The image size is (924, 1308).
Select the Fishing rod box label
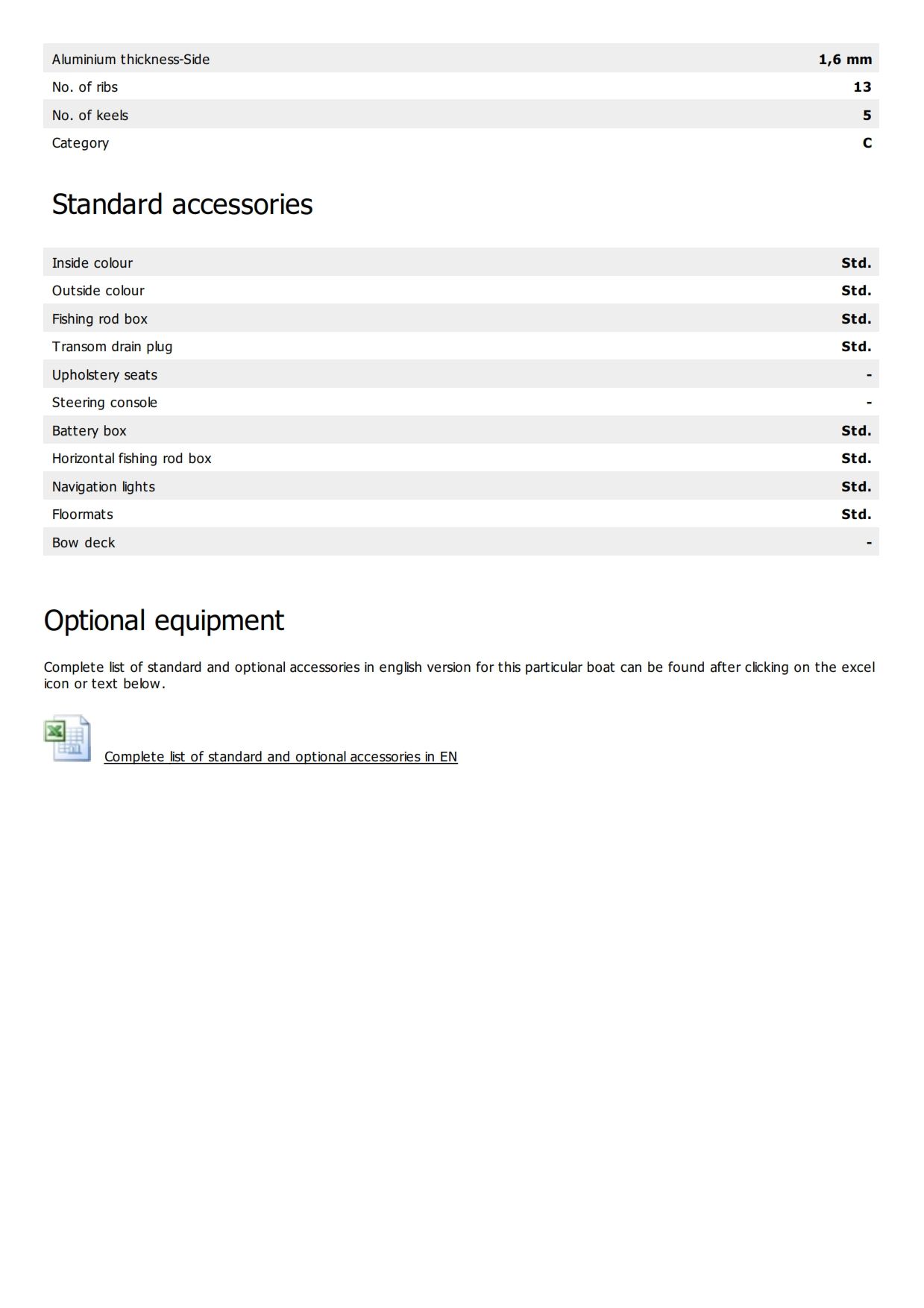[100, 319]
